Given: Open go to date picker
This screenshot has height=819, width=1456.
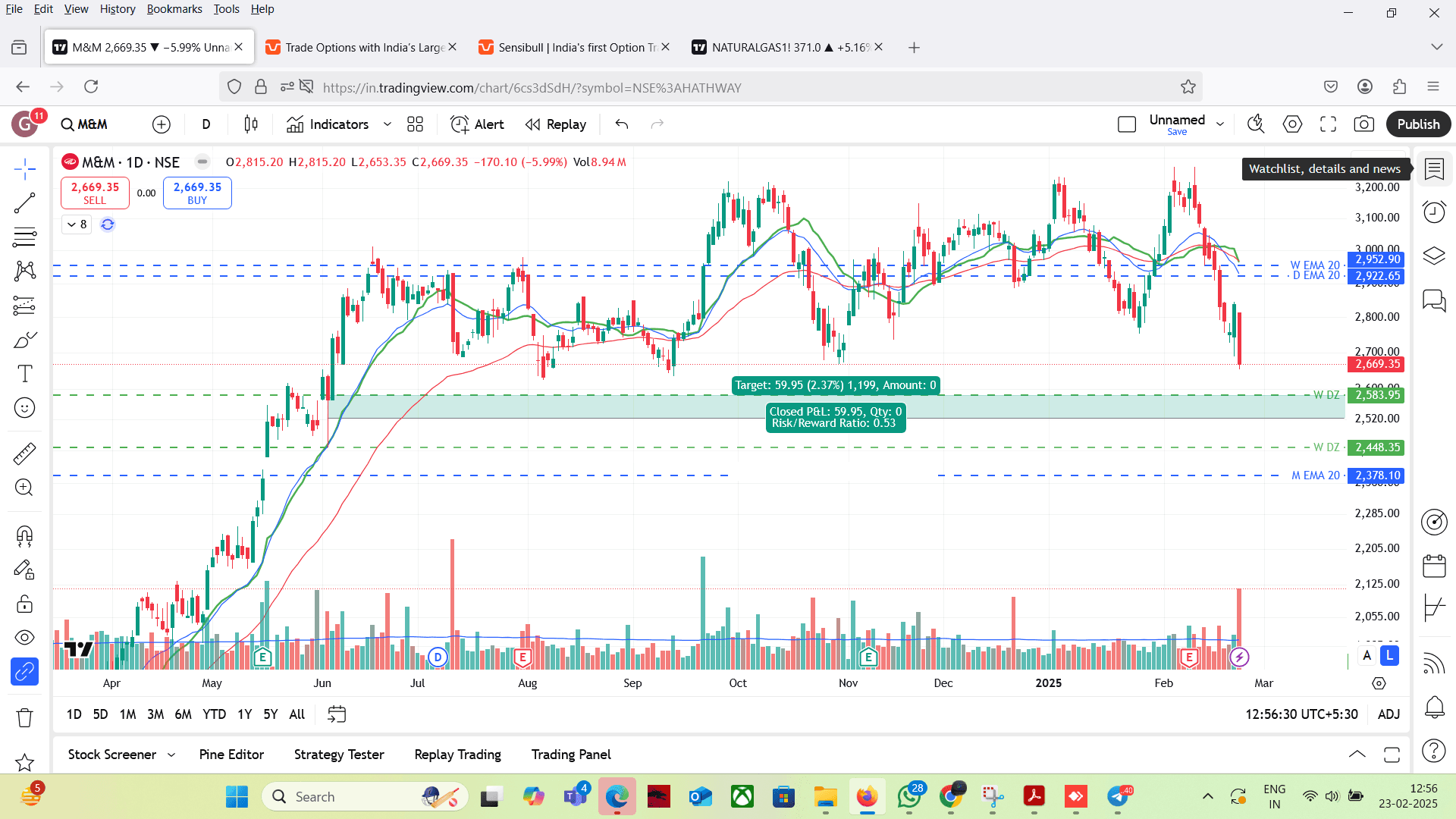Looking at the screenshot, I should [x=337, y=714].
